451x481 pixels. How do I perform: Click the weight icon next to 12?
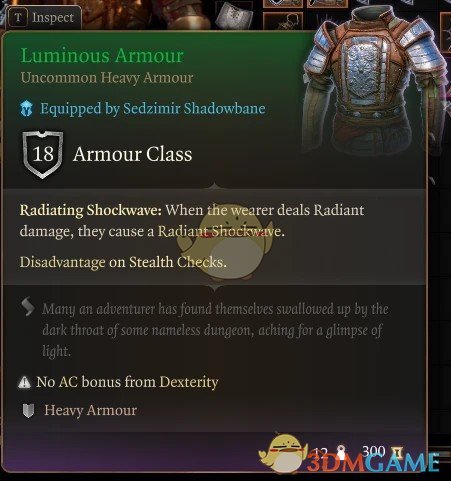[341, 452]
